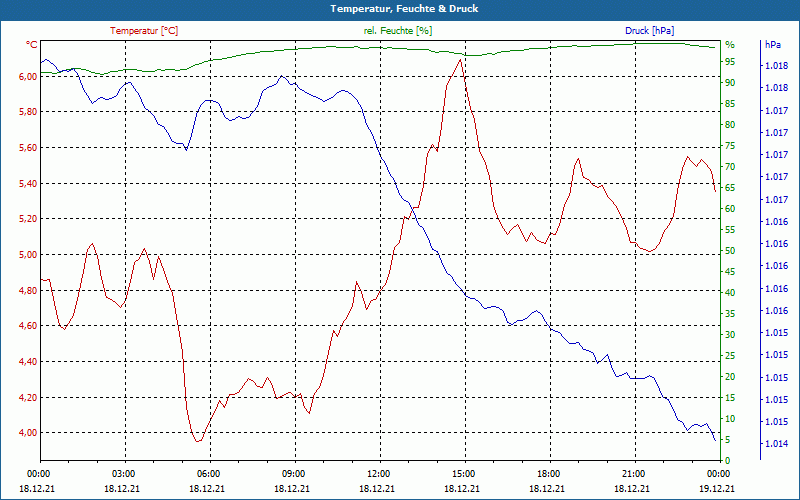Click the green humidity axis value 50
Image resolution: width=800 pixels, height=500 pixels.
pos(730,251)
